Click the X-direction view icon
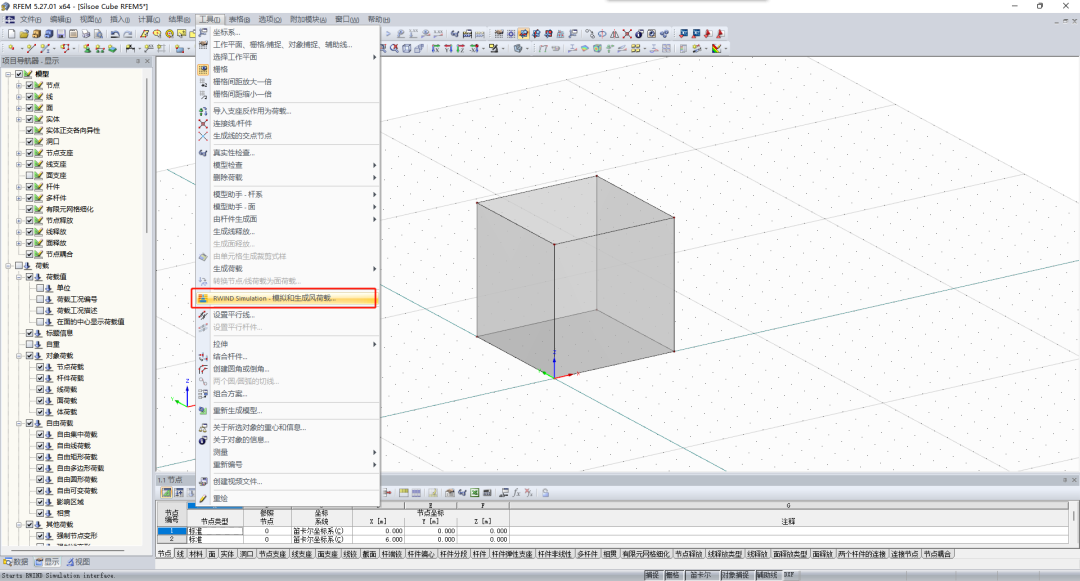 pos(435,48)
